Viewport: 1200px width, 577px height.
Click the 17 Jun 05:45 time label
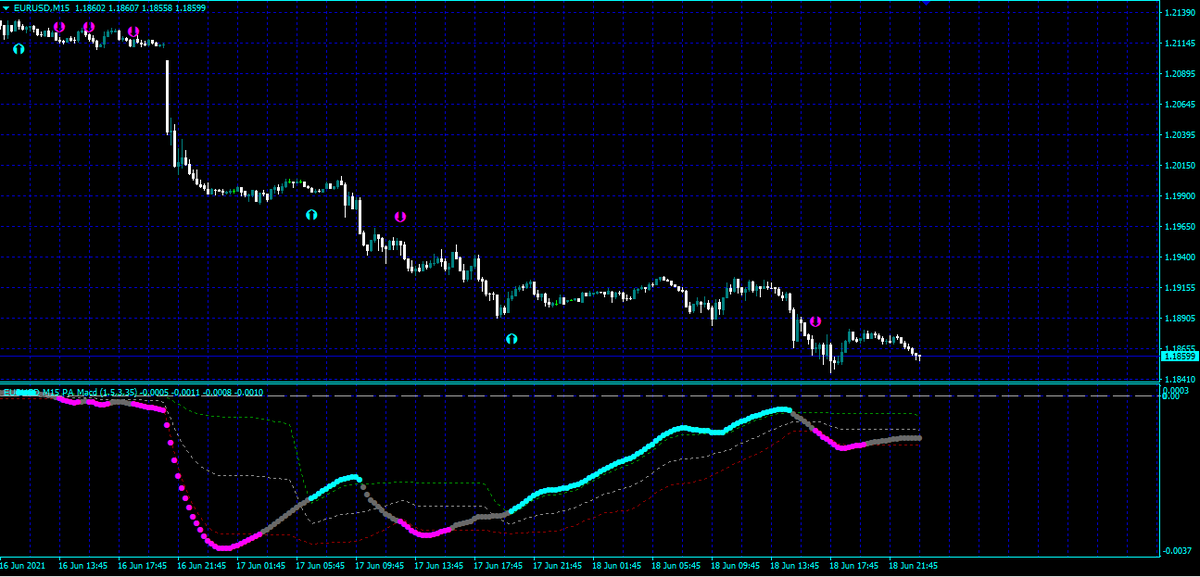322,565
